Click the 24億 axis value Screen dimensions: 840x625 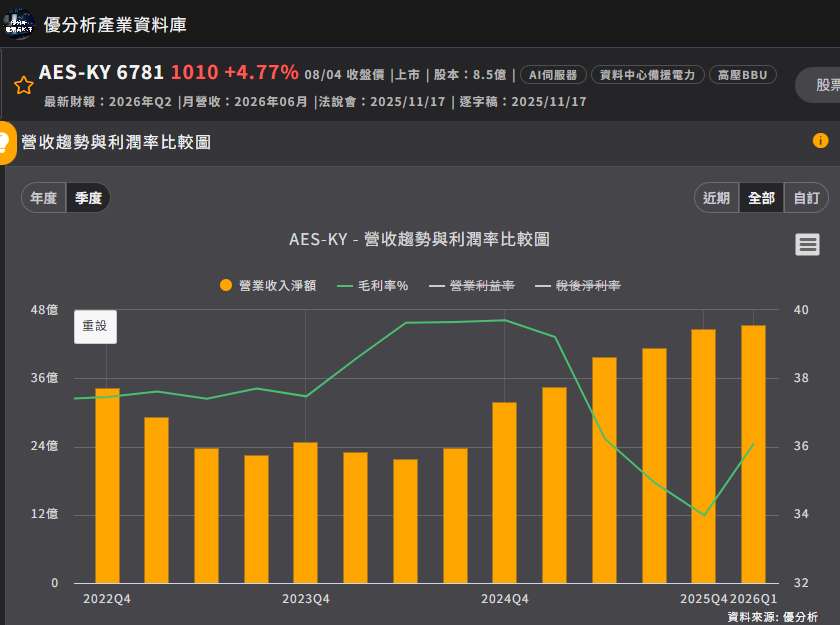point(44,446)
